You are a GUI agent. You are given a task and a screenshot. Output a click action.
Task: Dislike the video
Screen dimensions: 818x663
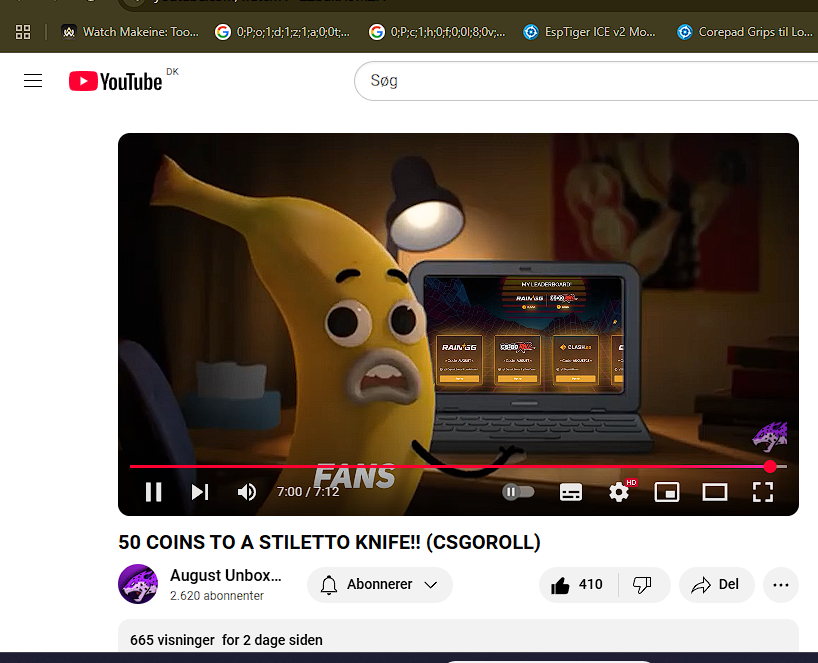[x=643, y=585]
